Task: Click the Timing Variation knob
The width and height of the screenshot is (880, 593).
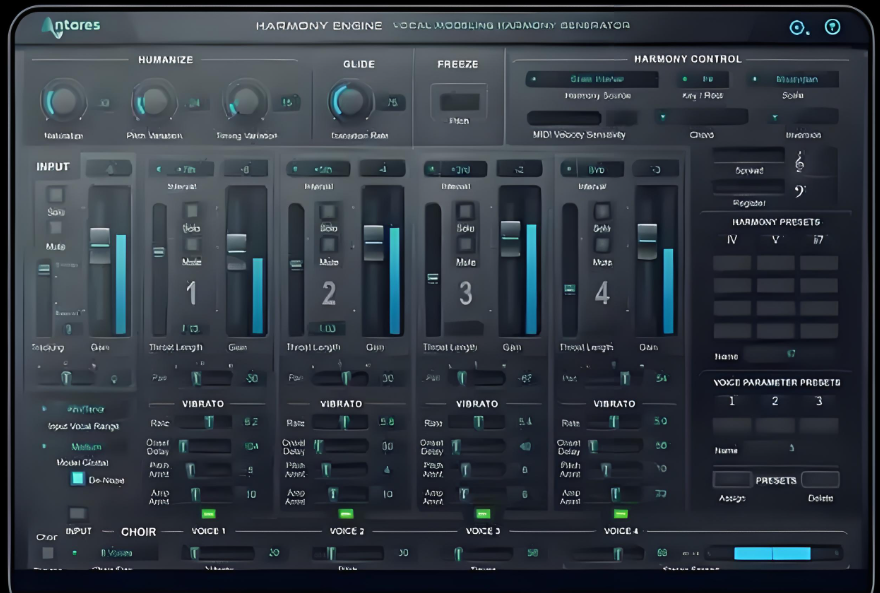Action: (245, 102)
